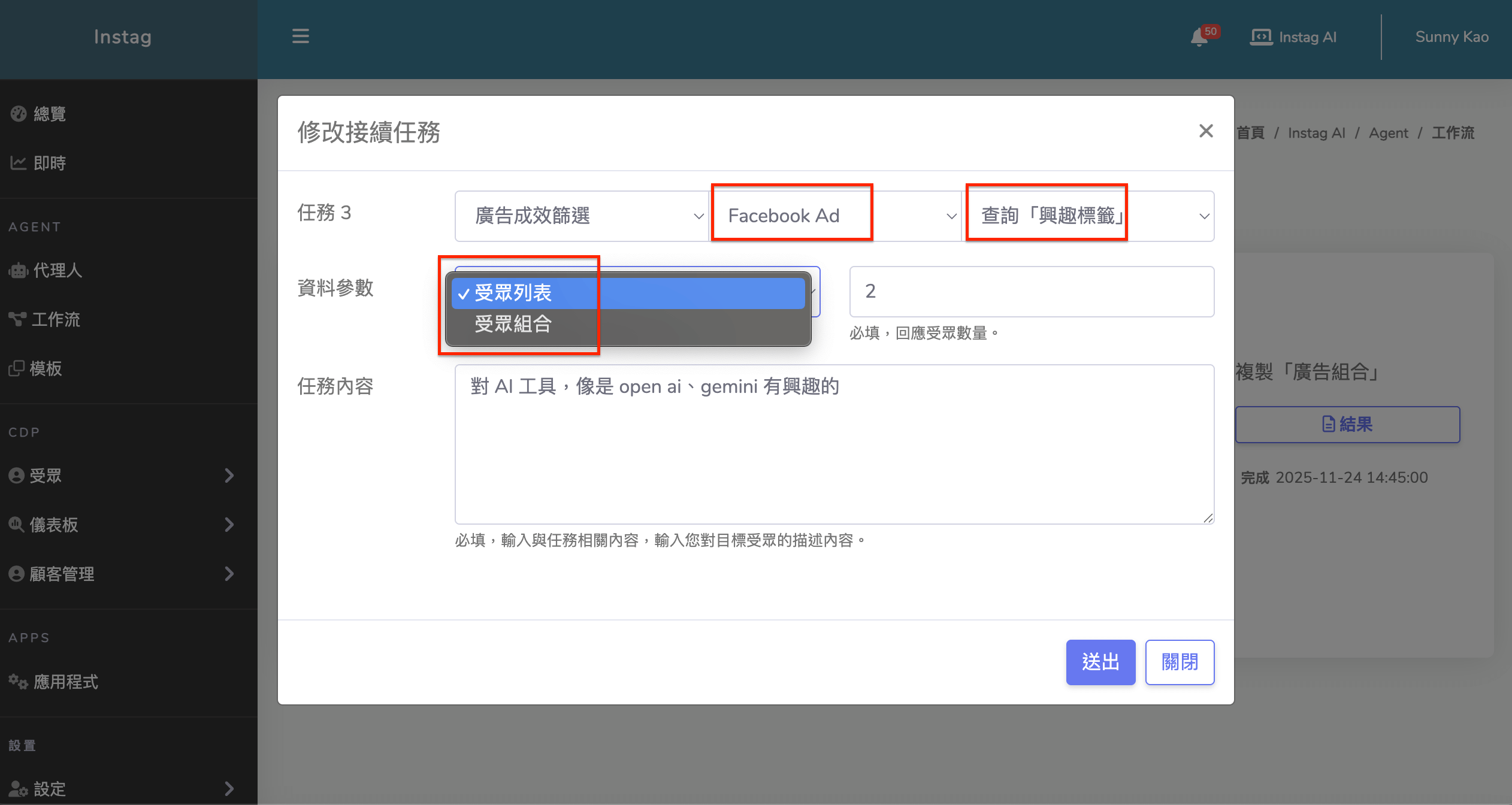Close the 修改接續任務 dialog with X
This screenshot has height=805, width=1512.
1206,131
